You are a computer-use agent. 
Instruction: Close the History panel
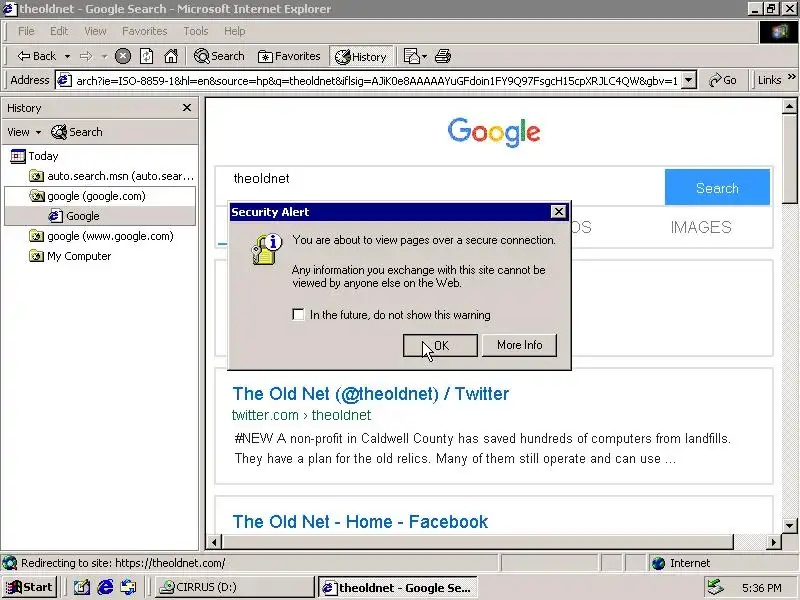pos(187,108)
